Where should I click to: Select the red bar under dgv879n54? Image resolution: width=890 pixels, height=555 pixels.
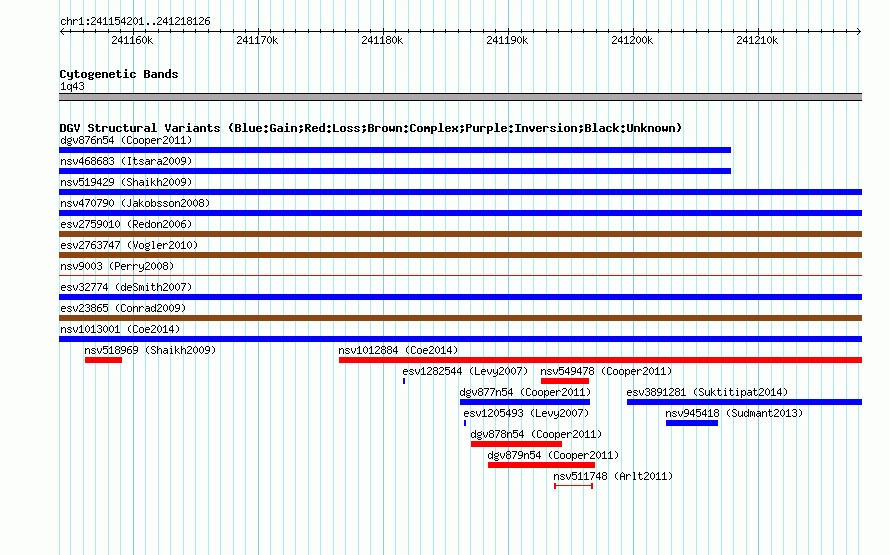coord(541,465)
